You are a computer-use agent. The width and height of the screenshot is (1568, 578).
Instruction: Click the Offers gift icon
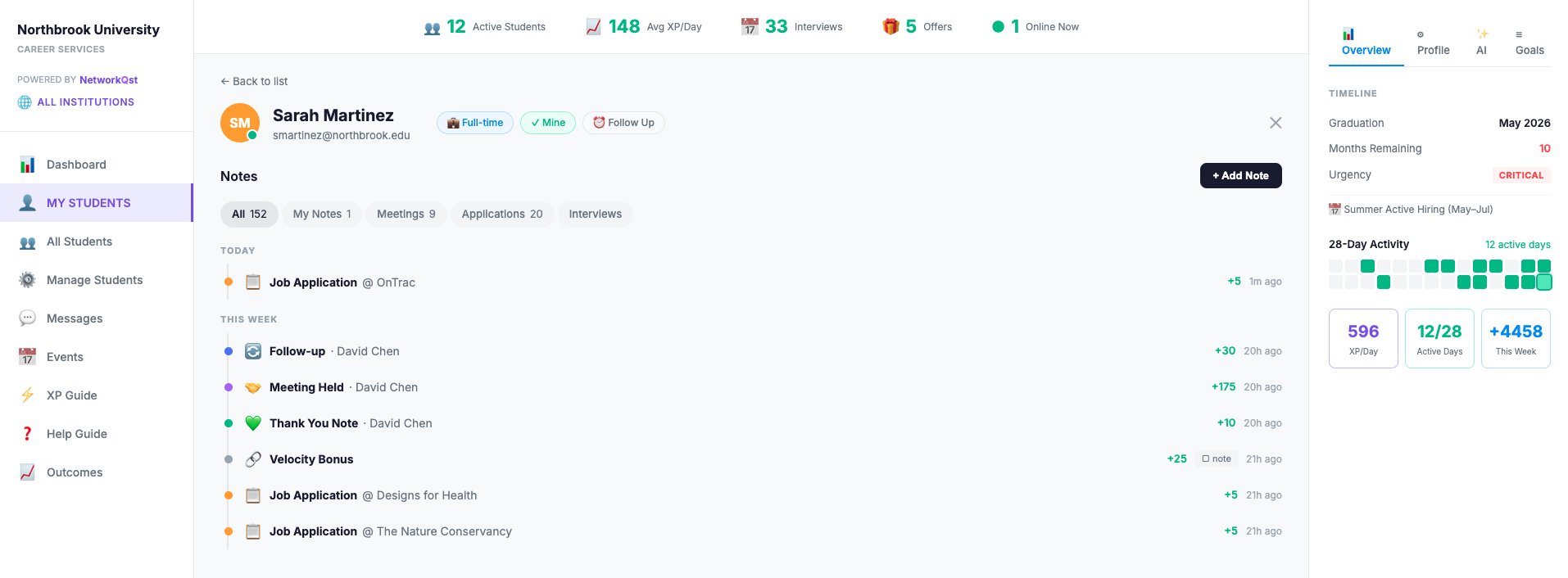point(890,27)
